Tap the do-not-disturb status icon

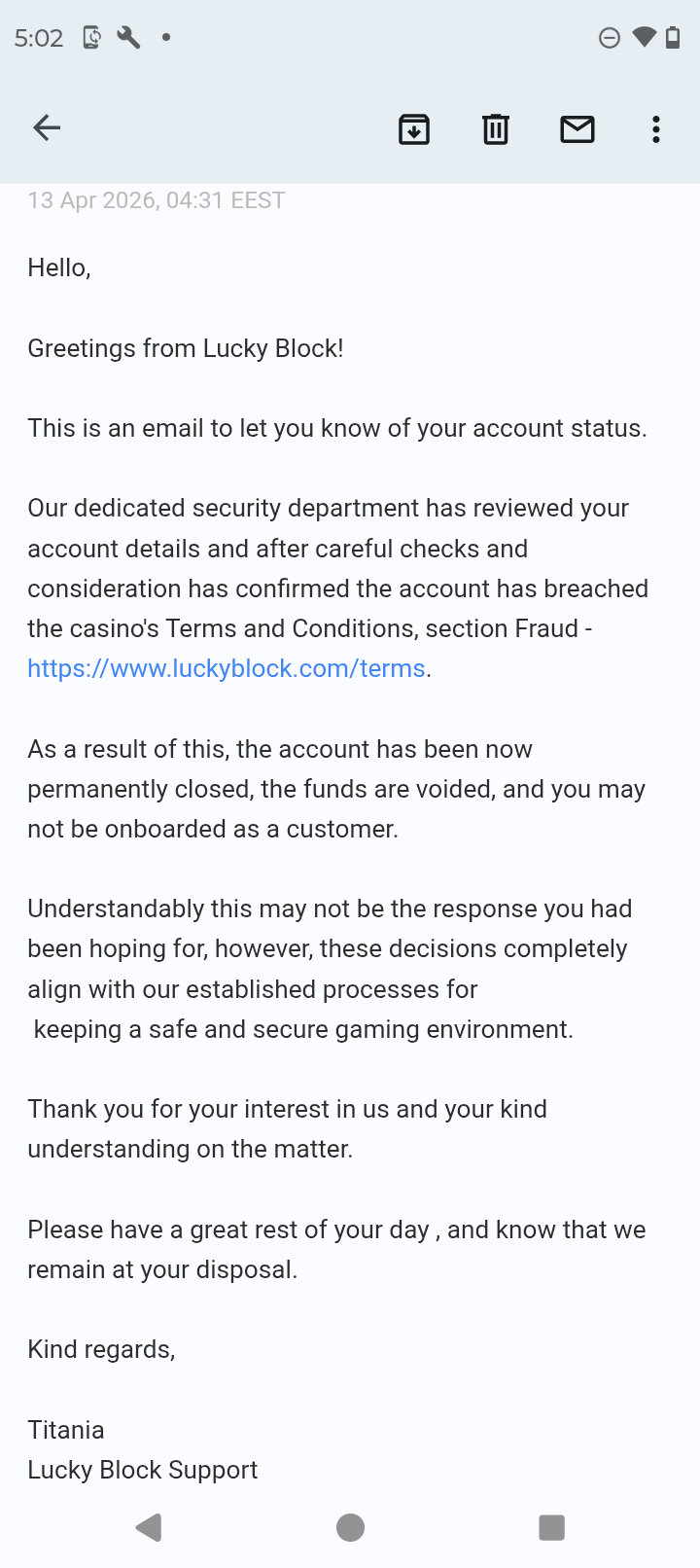click(x=610, y=38)
